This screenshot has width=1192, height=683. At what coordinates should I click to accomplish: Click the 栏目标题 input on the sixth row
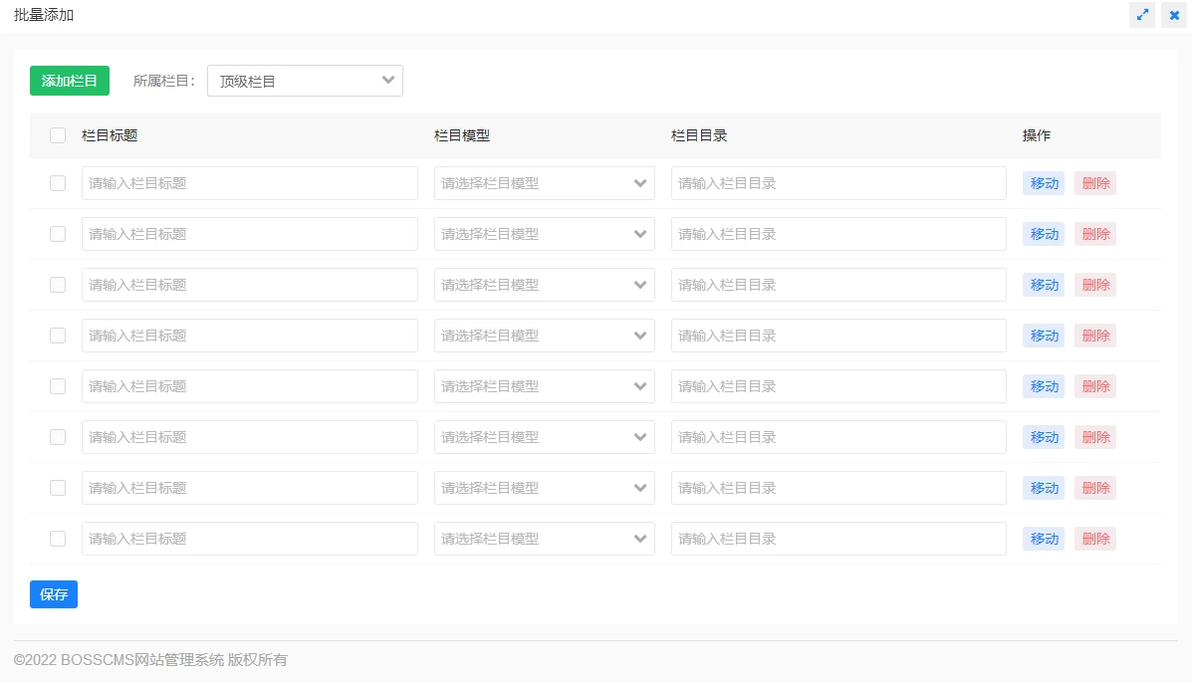click(x=249, y=436)
